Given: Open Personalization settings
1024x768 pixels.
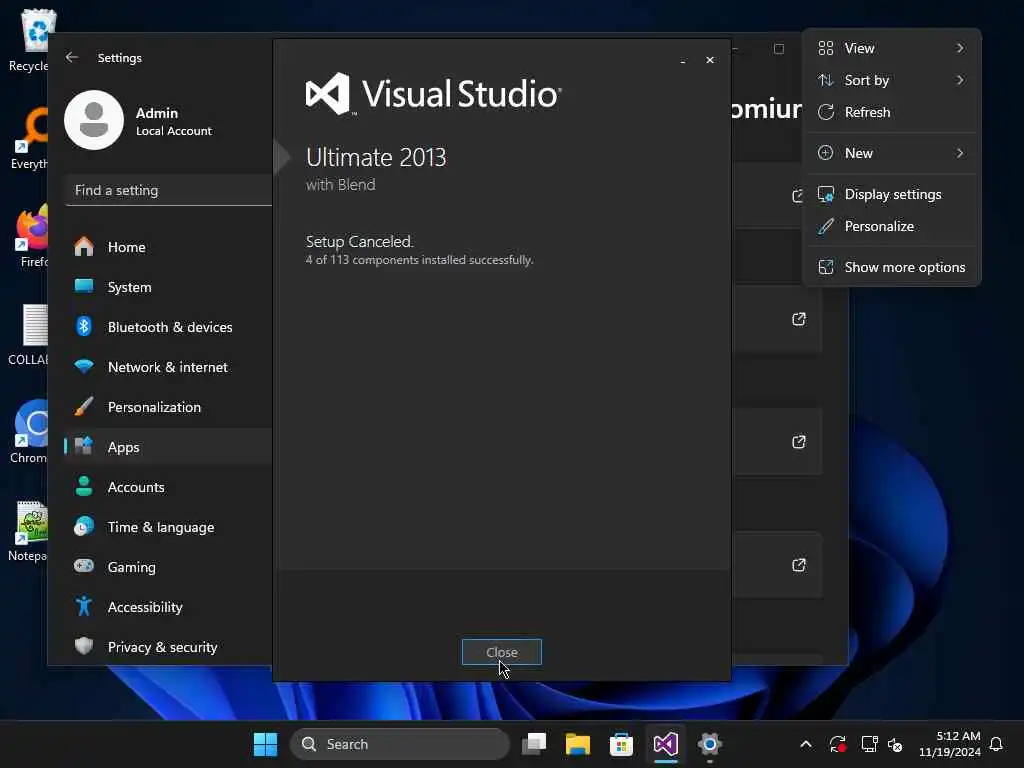Looking at the screenshot, I should (168, 407).
